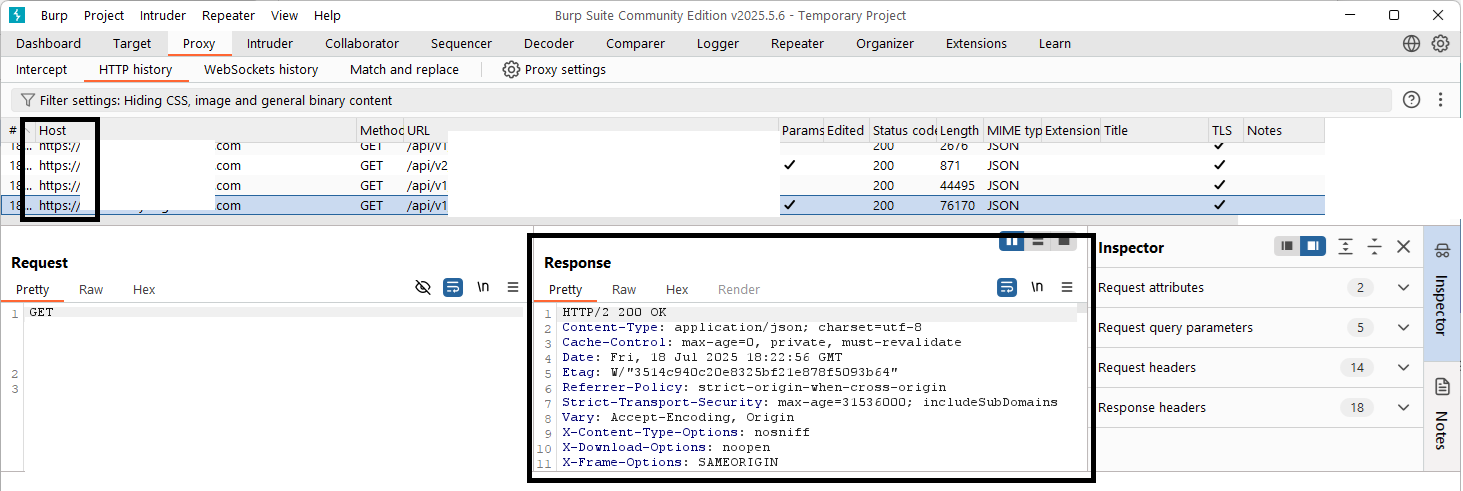This screenshot has width=1463, height=491.
Task: Toggle word wrap in Response panel
Action: (x=1007, y=287)
